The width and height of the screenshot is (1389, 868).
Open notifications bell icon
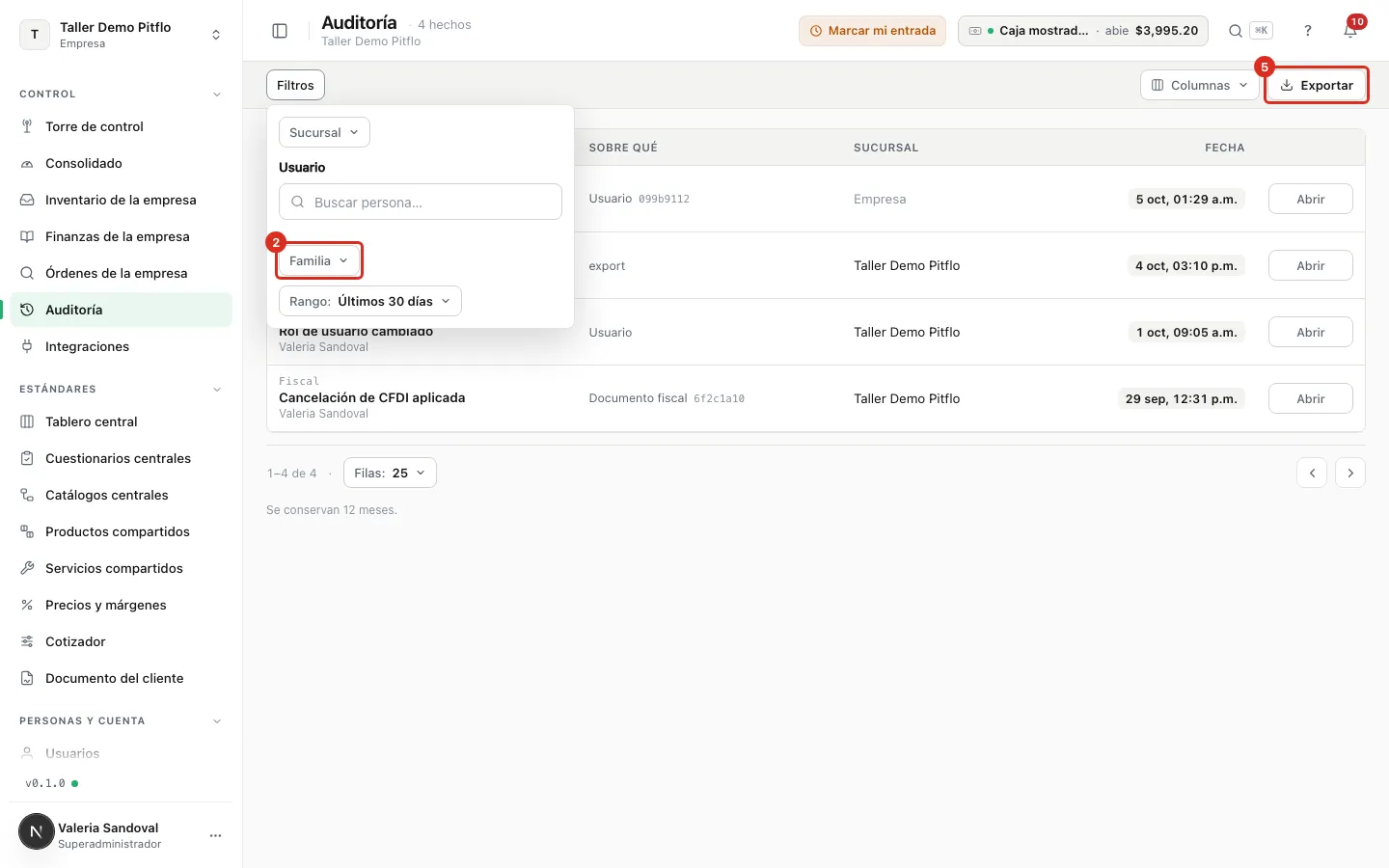coord(1350,31)
